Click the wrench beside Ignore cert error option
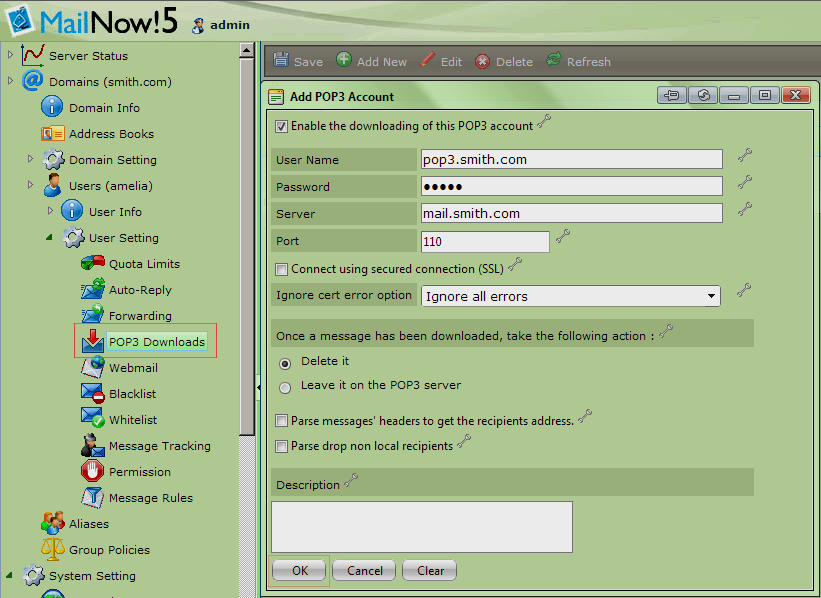The height and width of the screenshot is (598, 821). (x=744, y=290)
